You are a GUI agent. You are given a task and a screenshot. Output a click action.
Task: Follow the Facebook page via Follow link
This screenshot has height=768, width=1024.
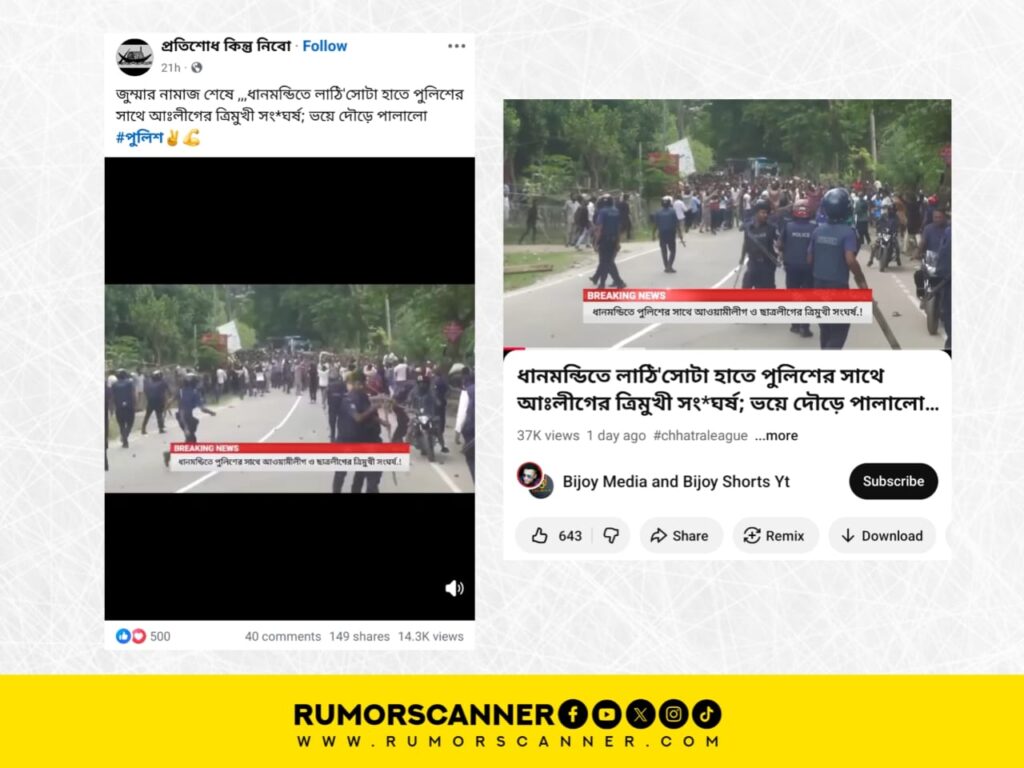(325, 46)
